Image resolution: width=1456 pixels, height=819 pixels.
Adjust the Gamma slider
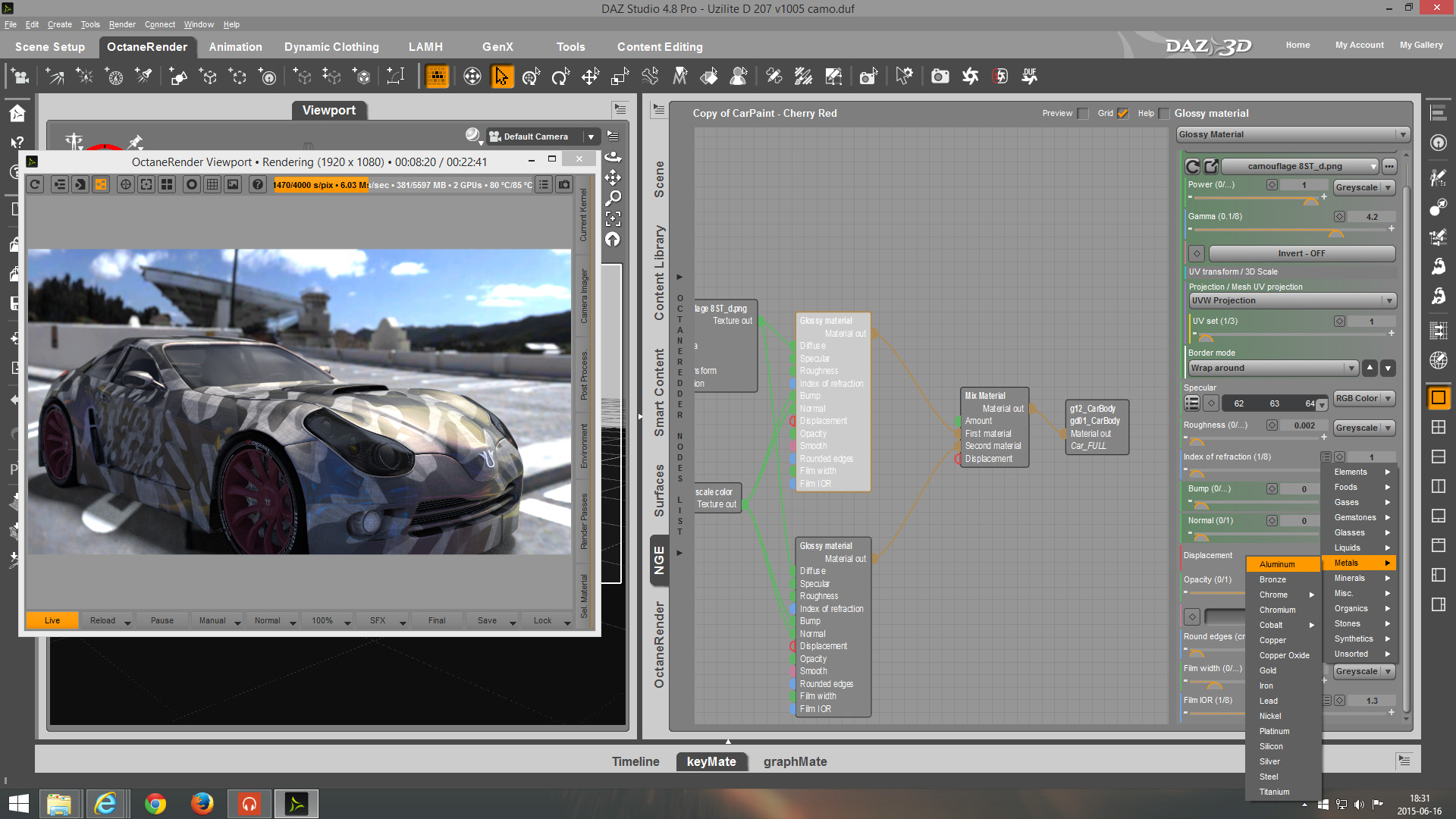(1335, 231)
